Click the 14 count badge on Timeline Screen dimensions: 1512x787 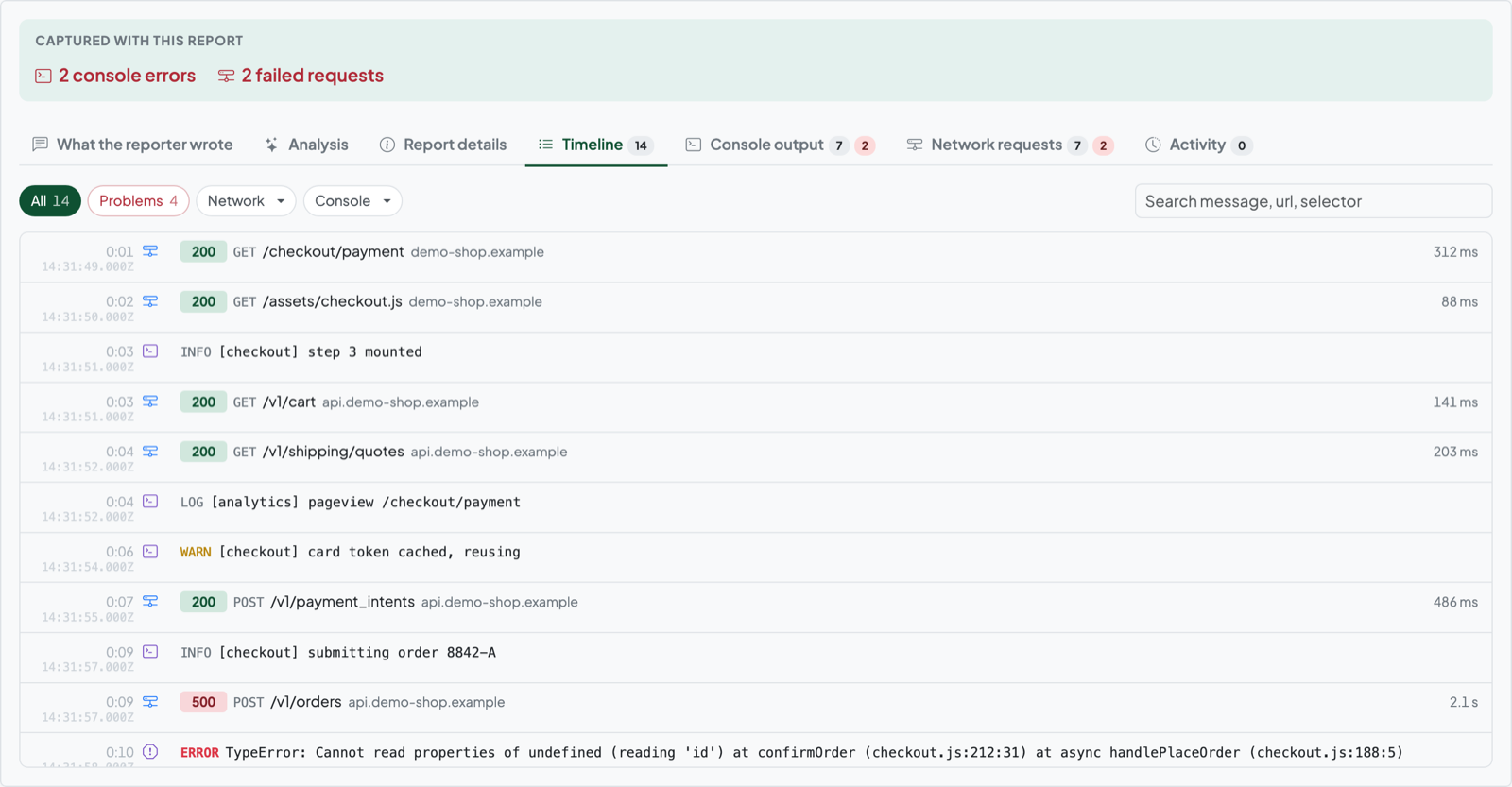[641, 145]
